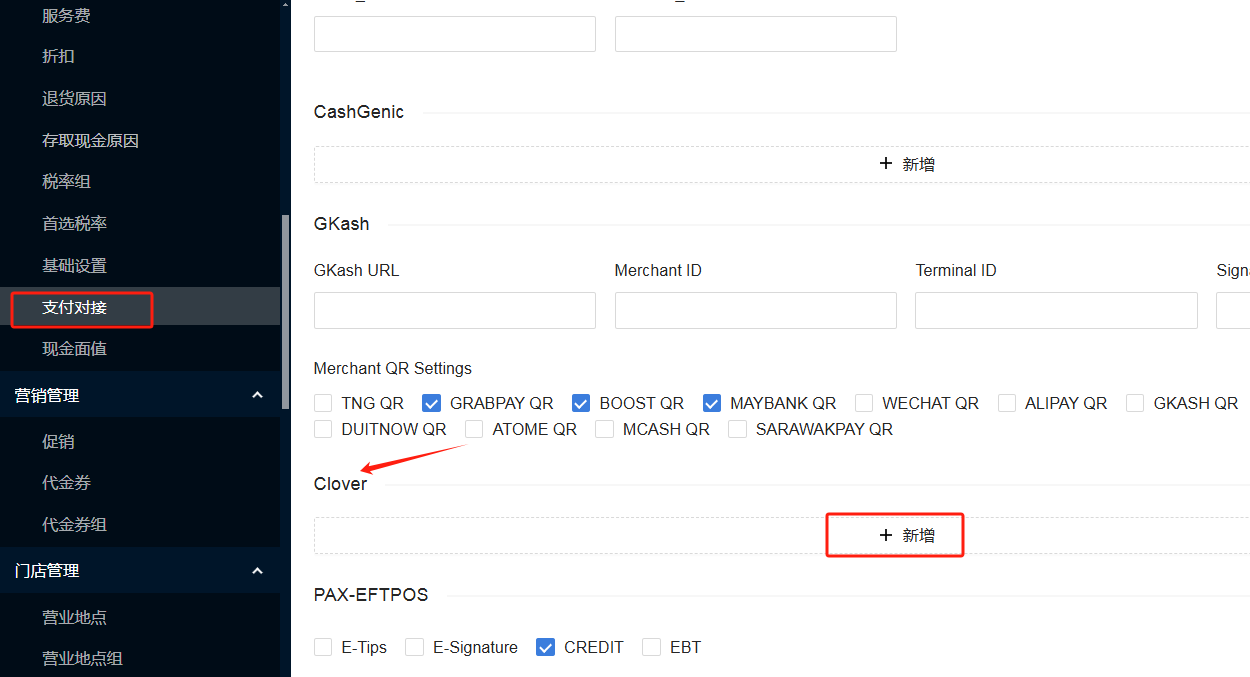Focus the second empty input at top
This screenshot has height=677, width=1250.
(x=756, y=34)
